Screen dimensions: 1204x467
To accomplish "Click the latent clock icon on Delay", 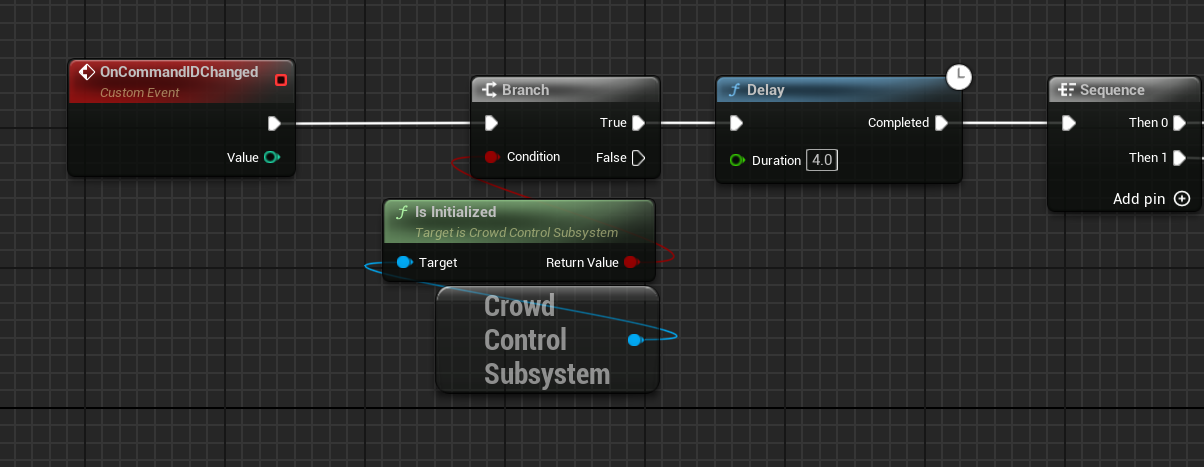I will [959, 77].
